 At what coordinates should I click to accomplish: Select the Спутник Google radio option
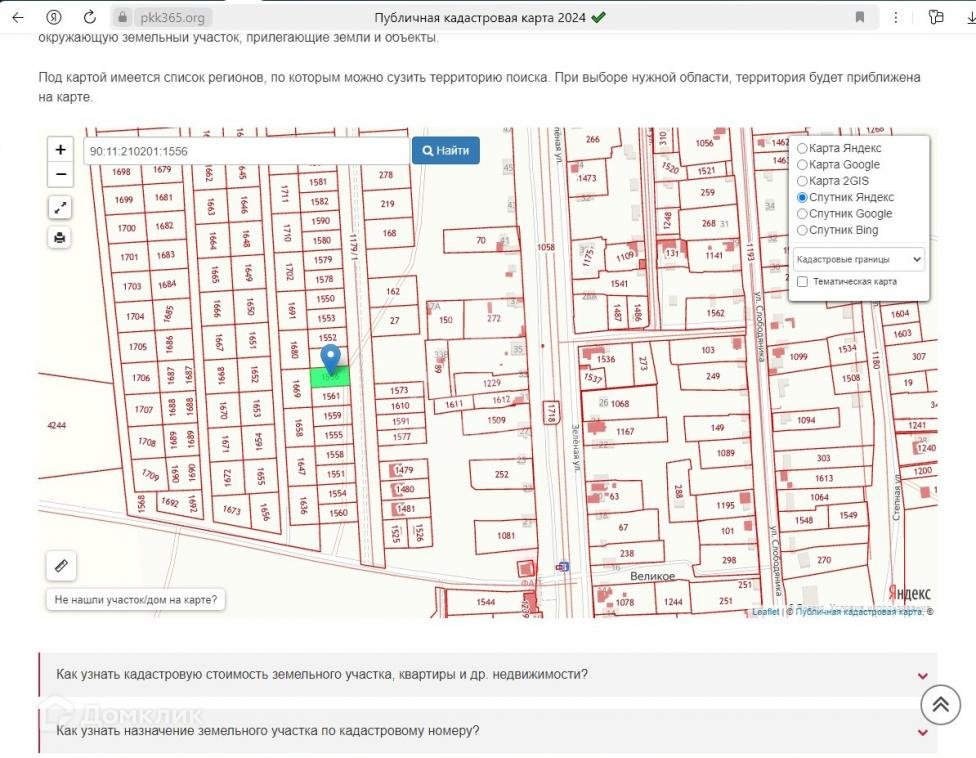click(x=802, y=213)
